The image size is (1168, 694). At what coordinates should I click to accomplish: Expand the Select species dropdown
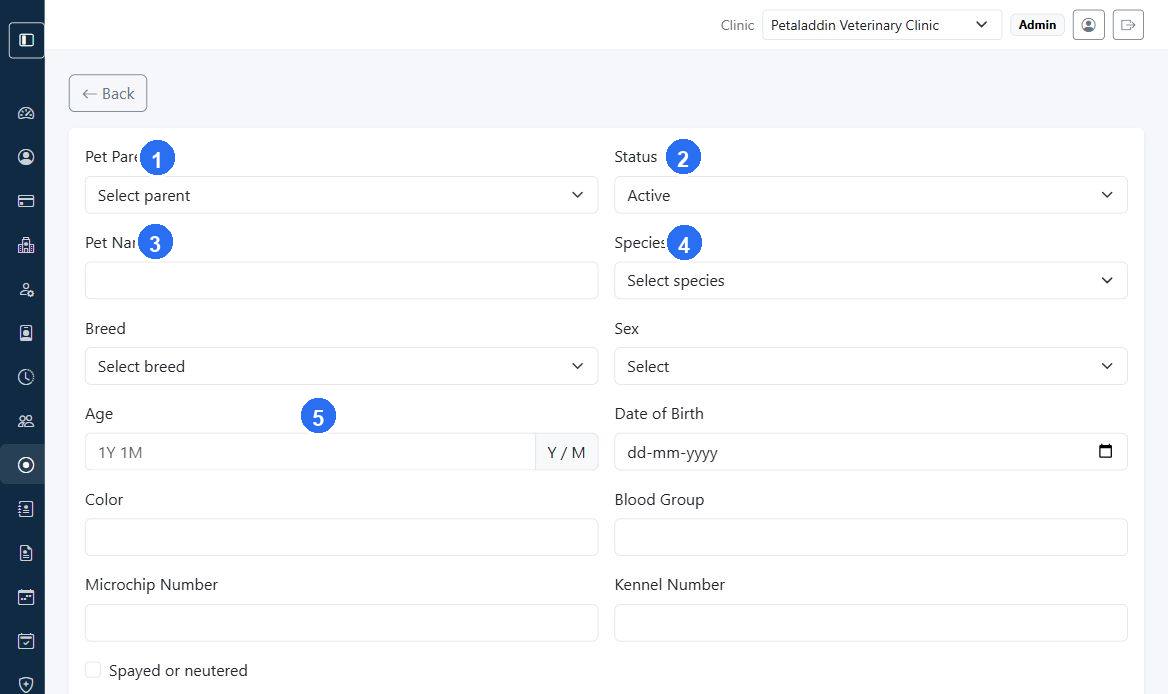pyautogui.click(x=871, y=281)
